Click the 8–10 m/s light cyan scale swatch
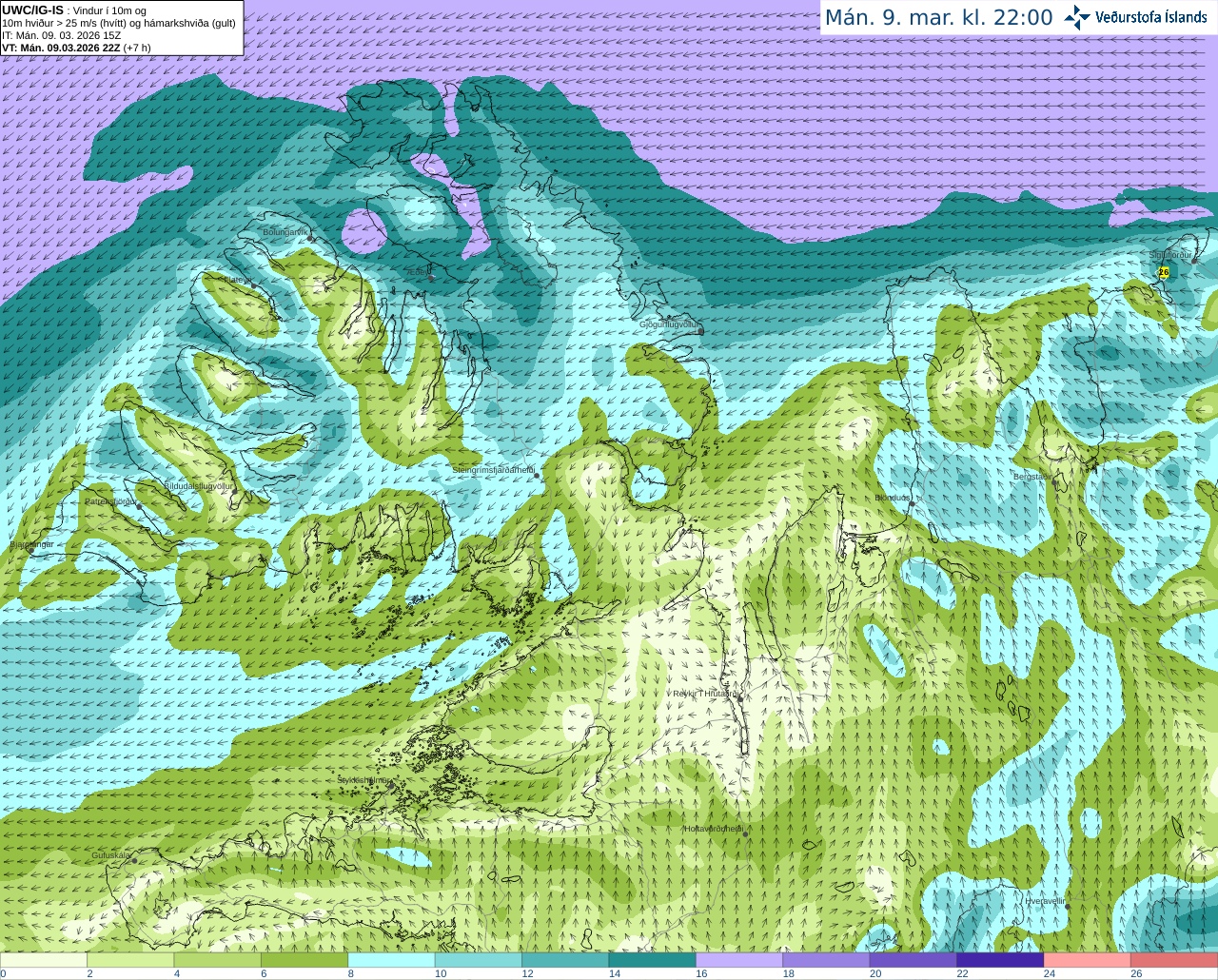1218x980 pixels. pos(392,960)
